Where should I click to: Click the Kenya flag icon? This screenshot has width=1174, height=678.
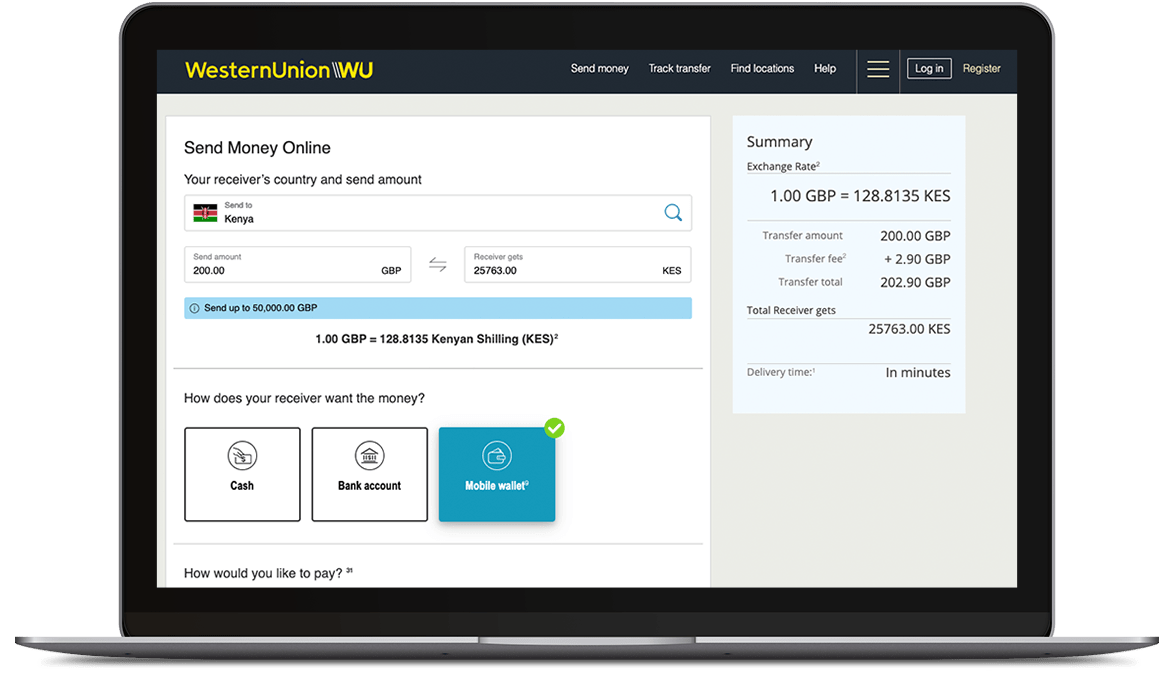[205, 213]
